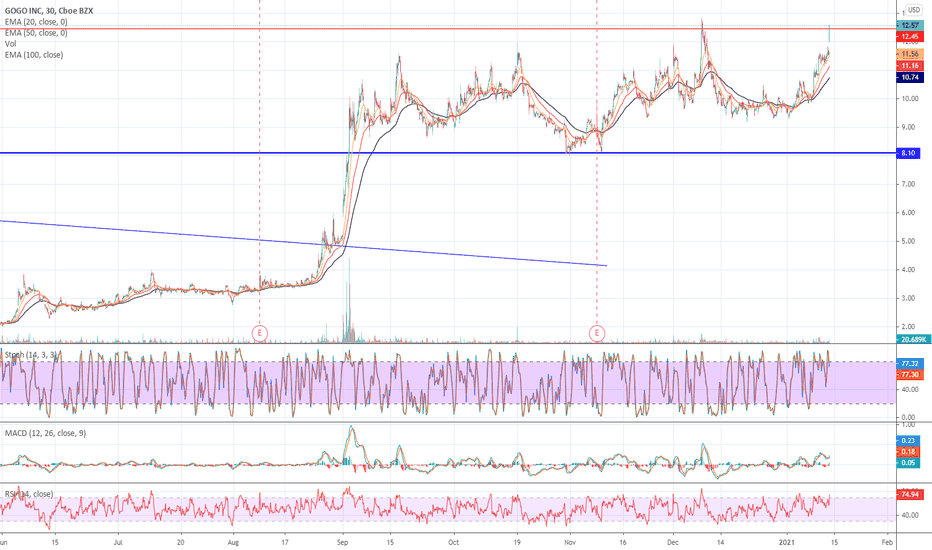The width and height of the screenshot is (932, 550).
Task: Click the Feb date on time axis
Action: 887,542
